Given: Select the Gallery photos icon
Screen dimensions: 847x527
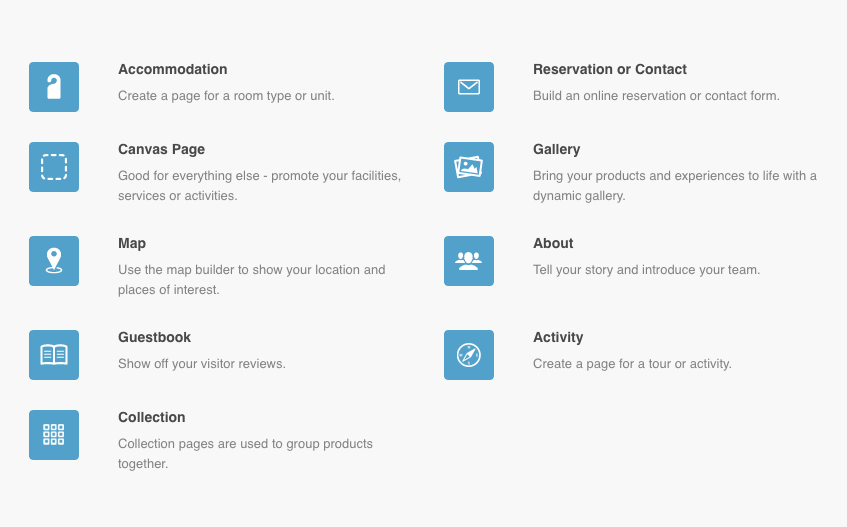Looking at the screenshot, I should pos(469,167).
